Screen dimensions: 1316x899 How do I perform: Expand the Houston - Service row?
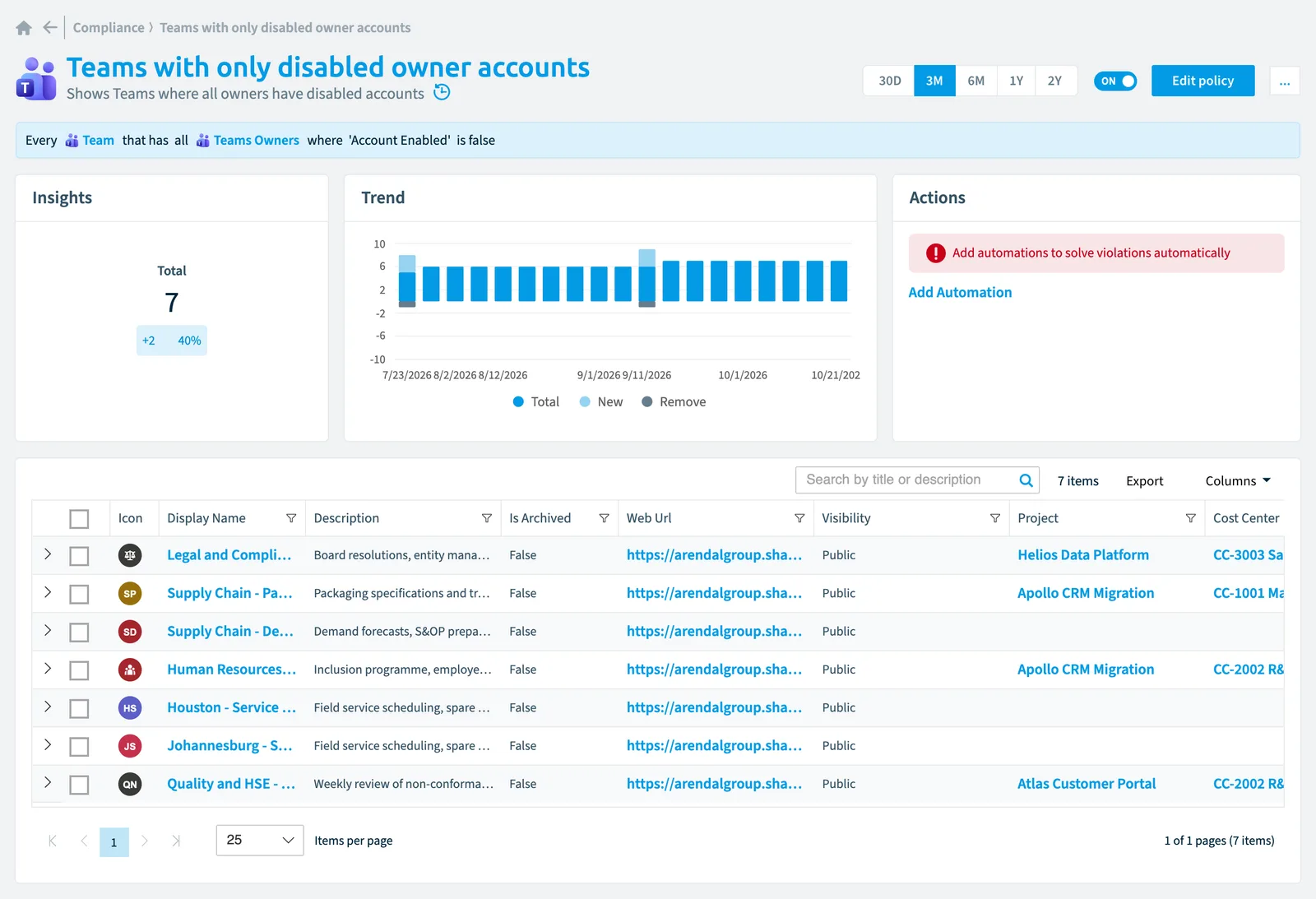[x=48, y=707]
